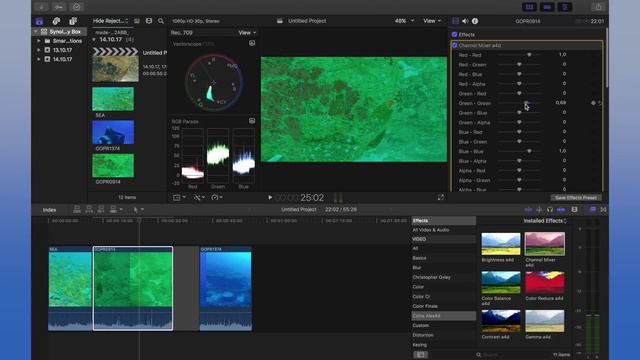The height and width of the screenshot is (360, 640).
Task: Open retiming speed options dropdown
Action: (217, 198)
